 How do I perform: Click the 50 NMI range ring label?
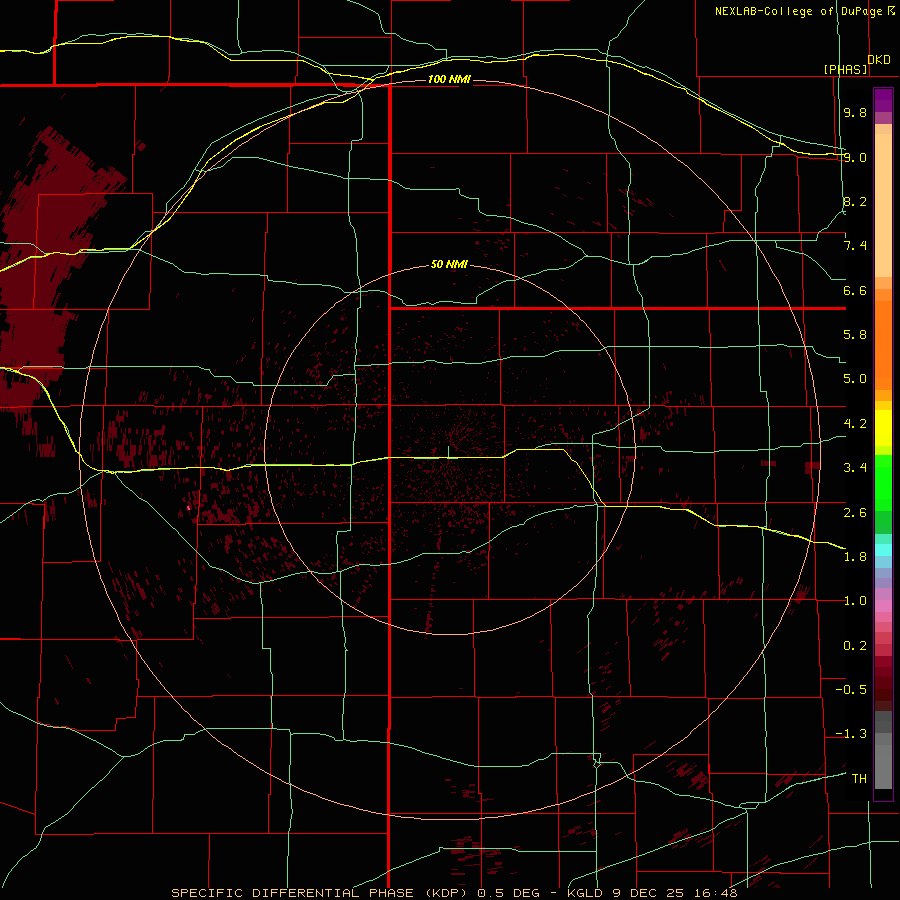point(449,264)
